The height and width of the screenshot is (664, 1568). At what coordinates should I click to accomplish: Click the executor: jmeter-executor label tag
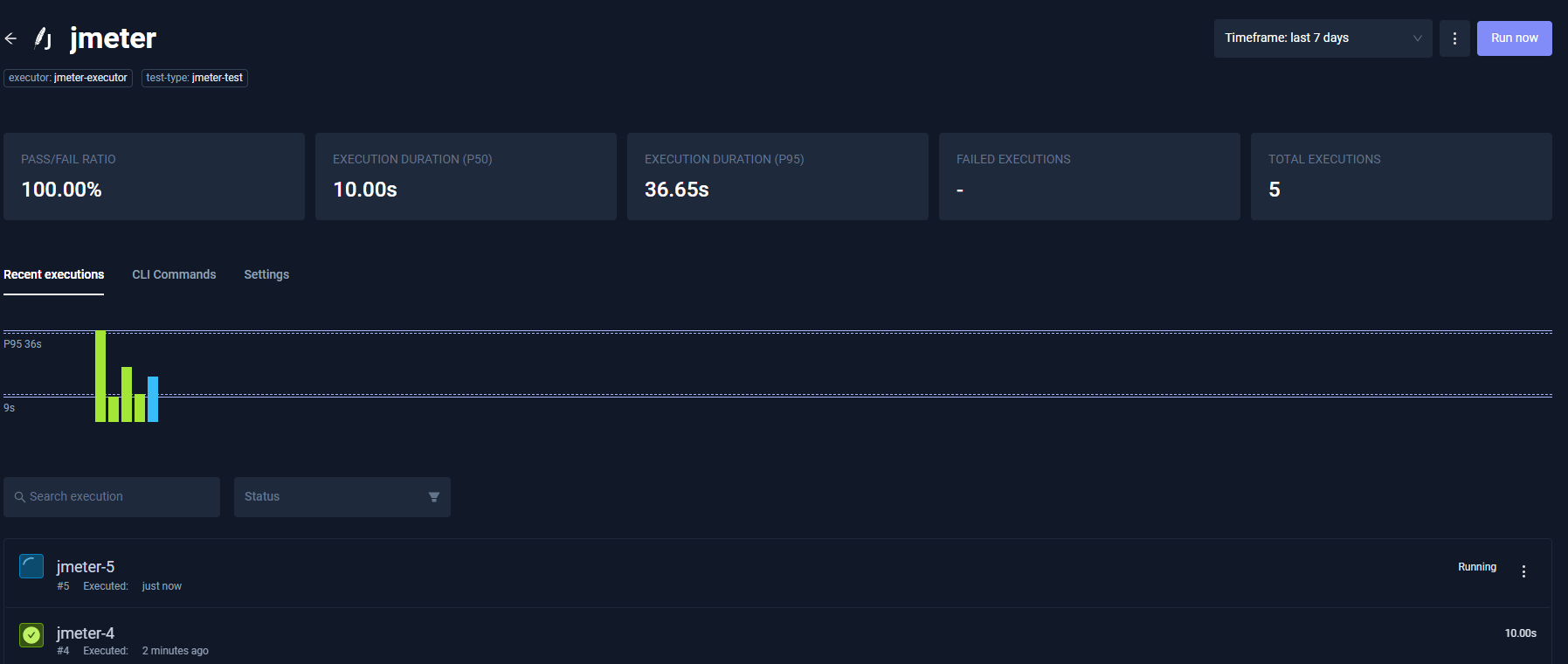coord(68,78)
